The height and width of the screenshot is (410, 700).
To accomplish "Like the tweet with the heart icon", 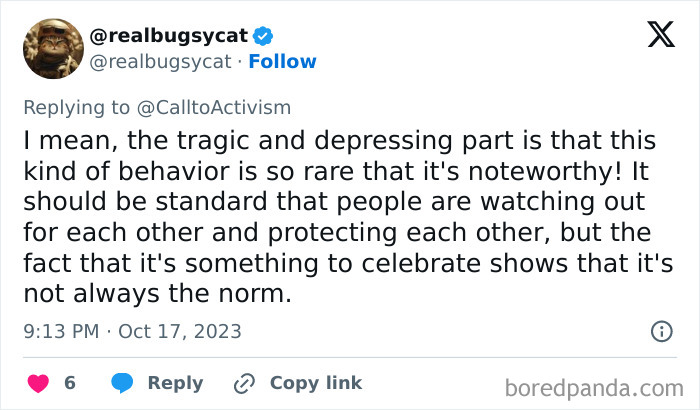I will point(39,383).
